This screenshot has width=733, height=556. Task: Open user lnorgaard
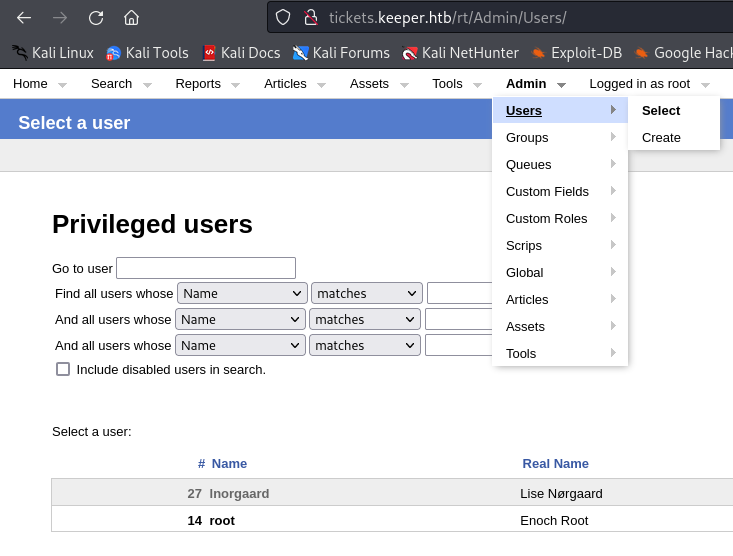point(239,493)
